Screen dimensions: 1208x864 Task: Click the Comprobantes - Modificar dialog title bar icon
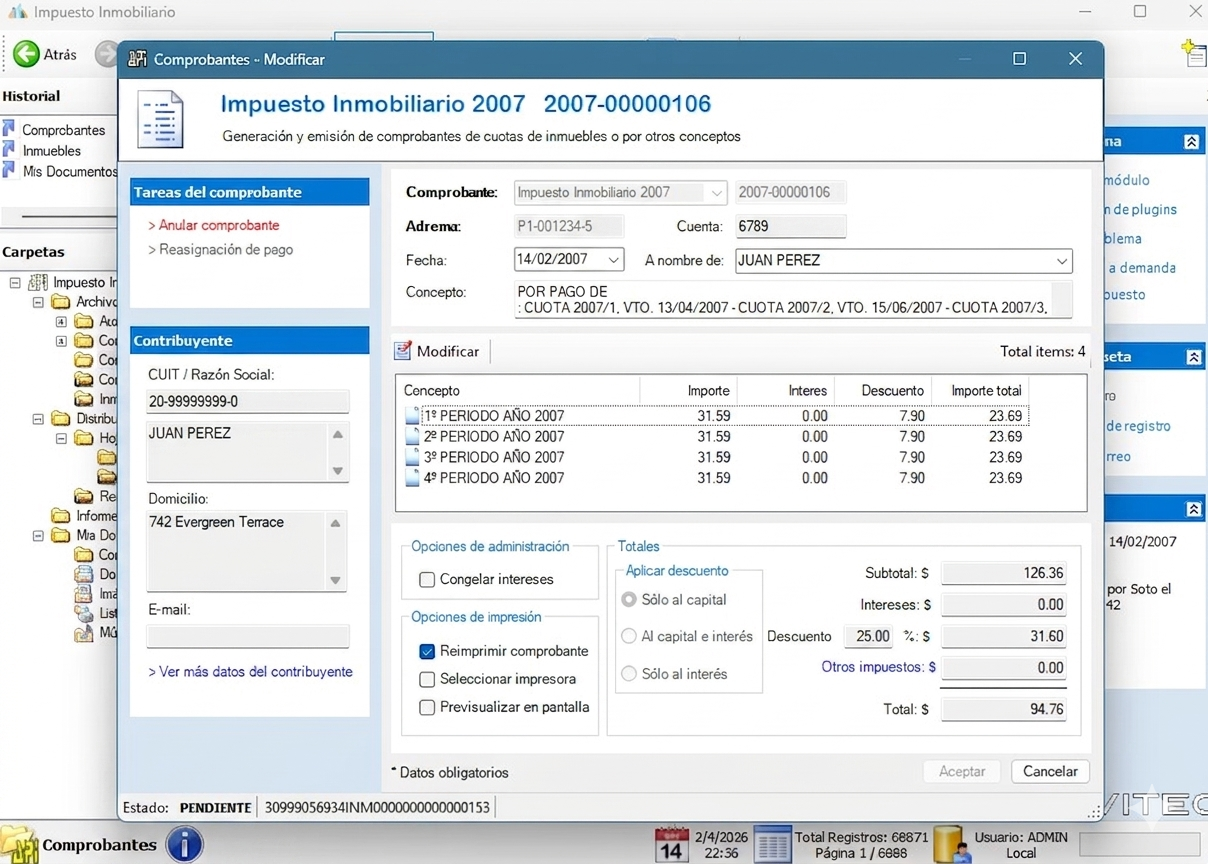pos(137,59)
